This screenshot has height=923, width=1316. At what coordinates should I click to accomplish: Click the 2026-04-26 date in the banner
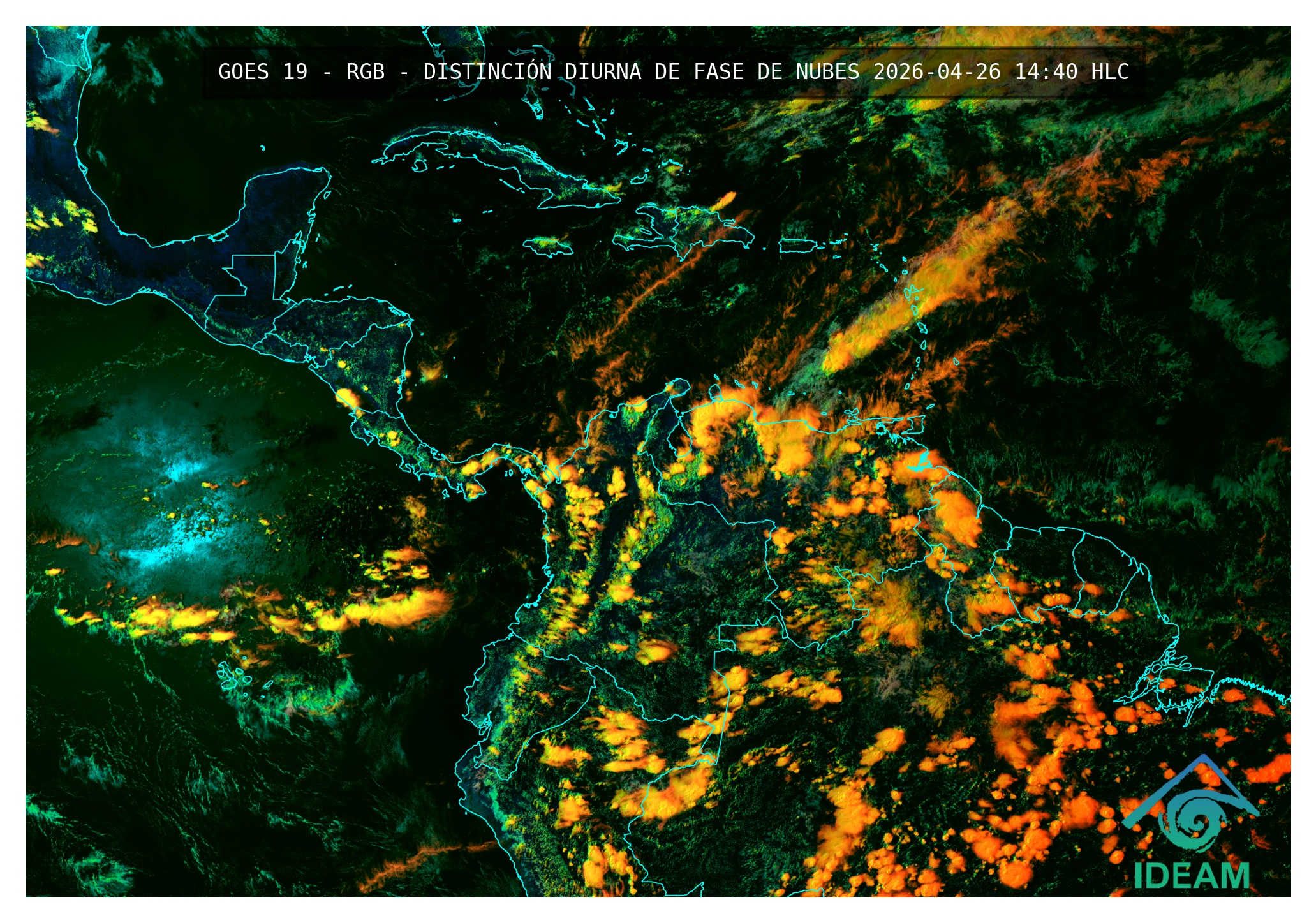coord(936,72)
